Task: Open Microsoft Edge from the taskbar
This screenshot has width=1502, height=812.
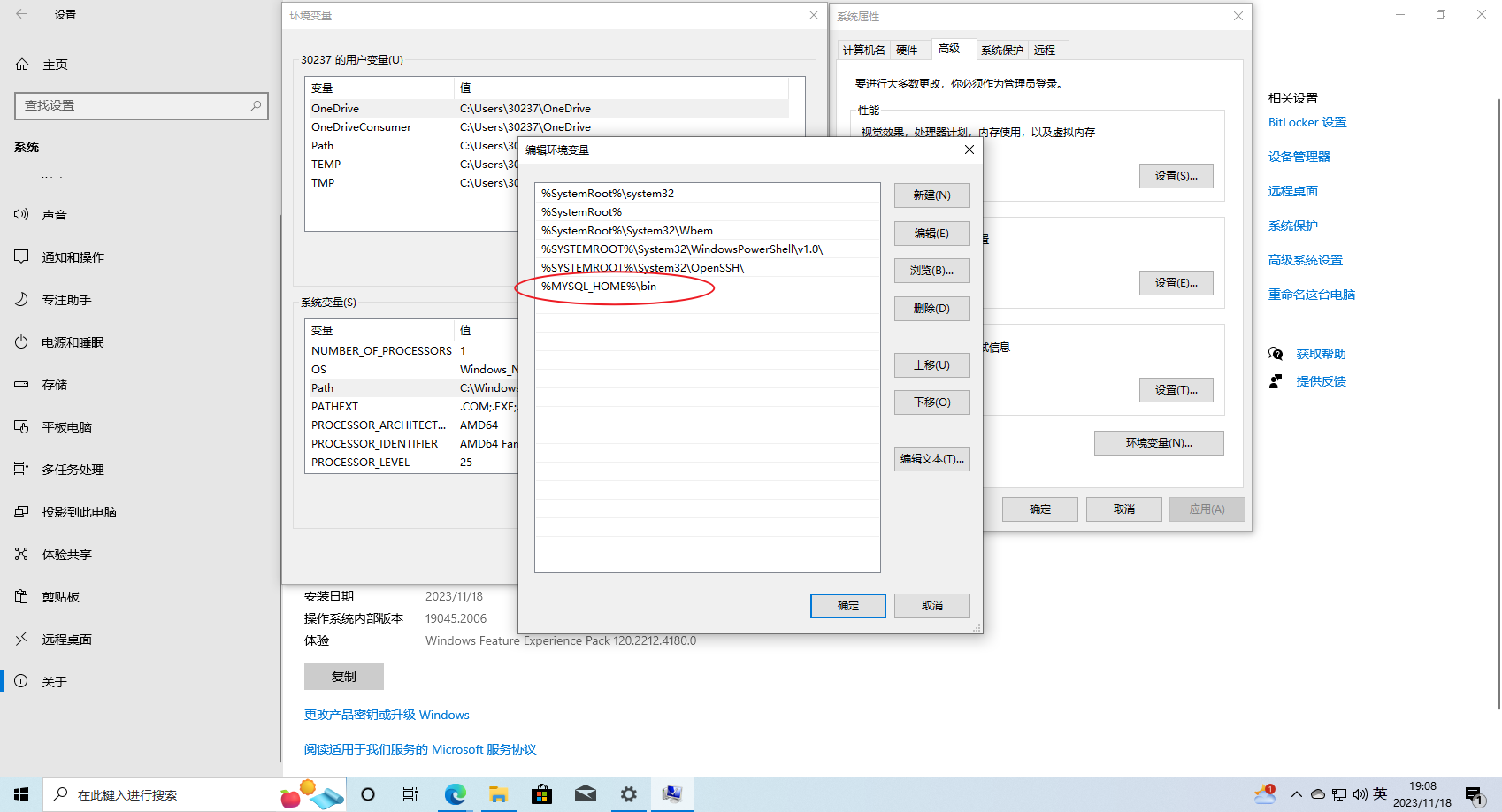Action: click(x=456, y=794)
